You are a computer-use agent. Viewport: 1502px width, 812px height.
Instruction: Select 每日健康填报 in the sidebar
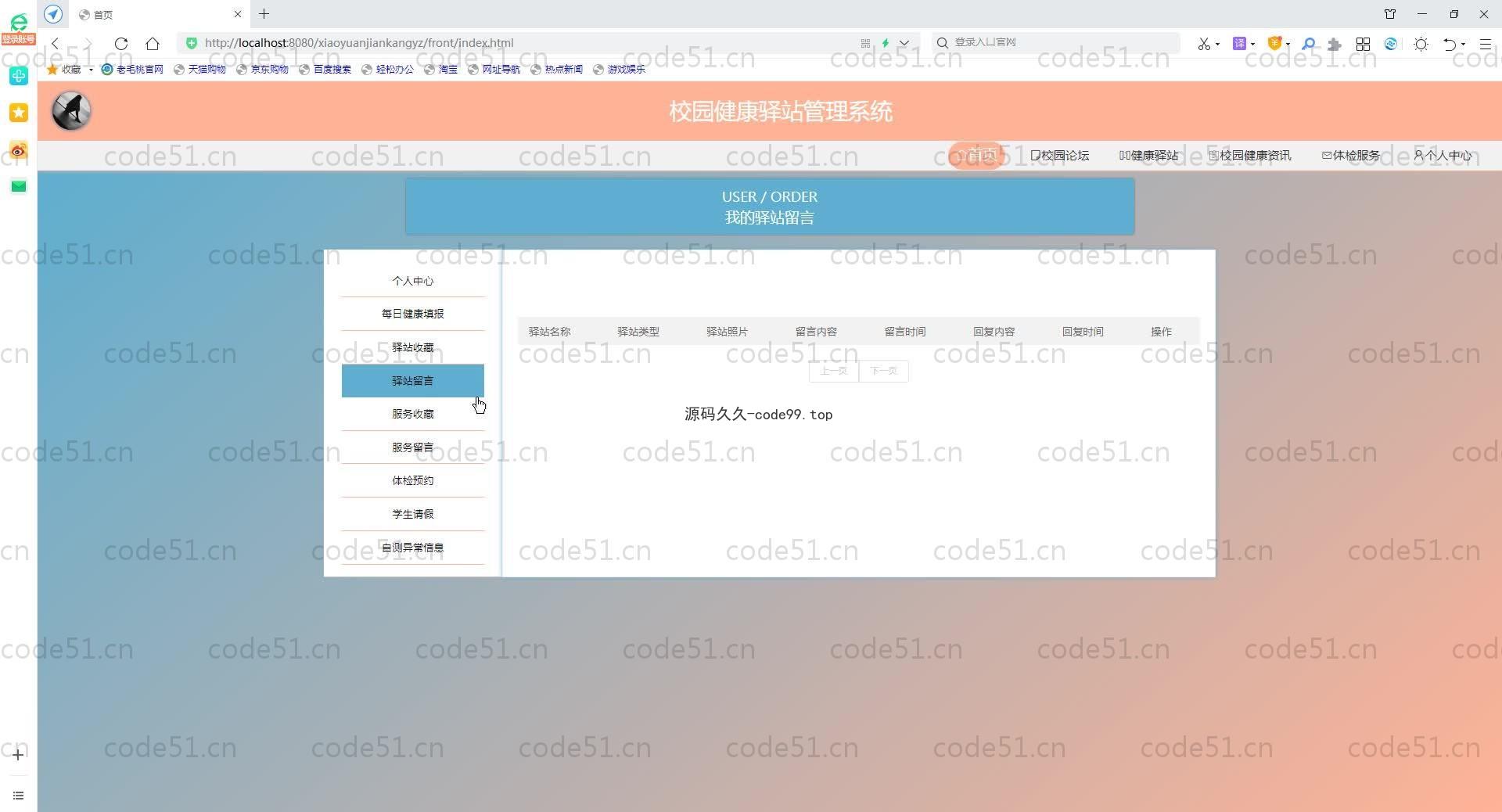(x=413, y=314)
